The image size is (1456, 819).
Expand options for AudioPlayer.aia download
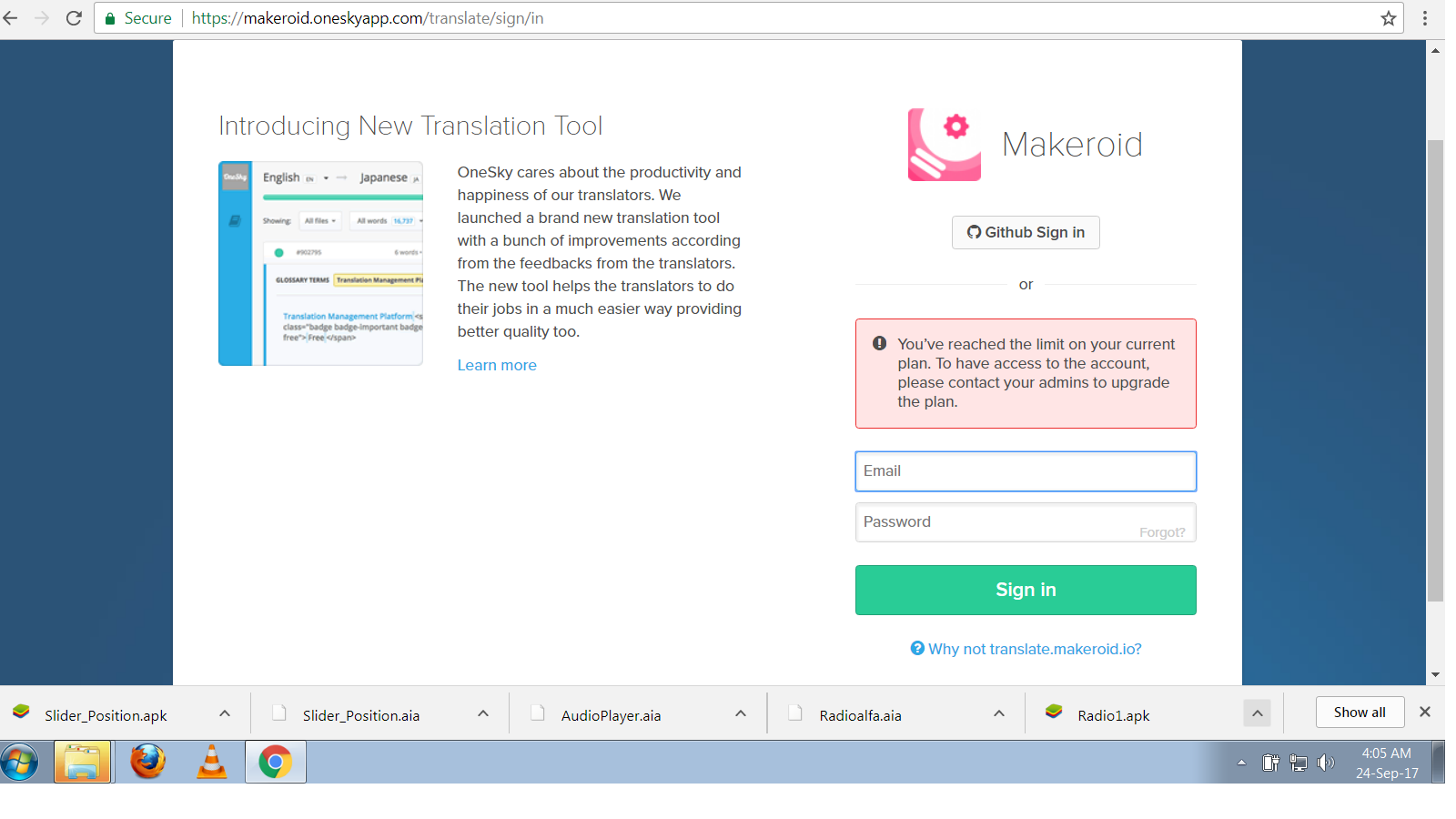741,714
